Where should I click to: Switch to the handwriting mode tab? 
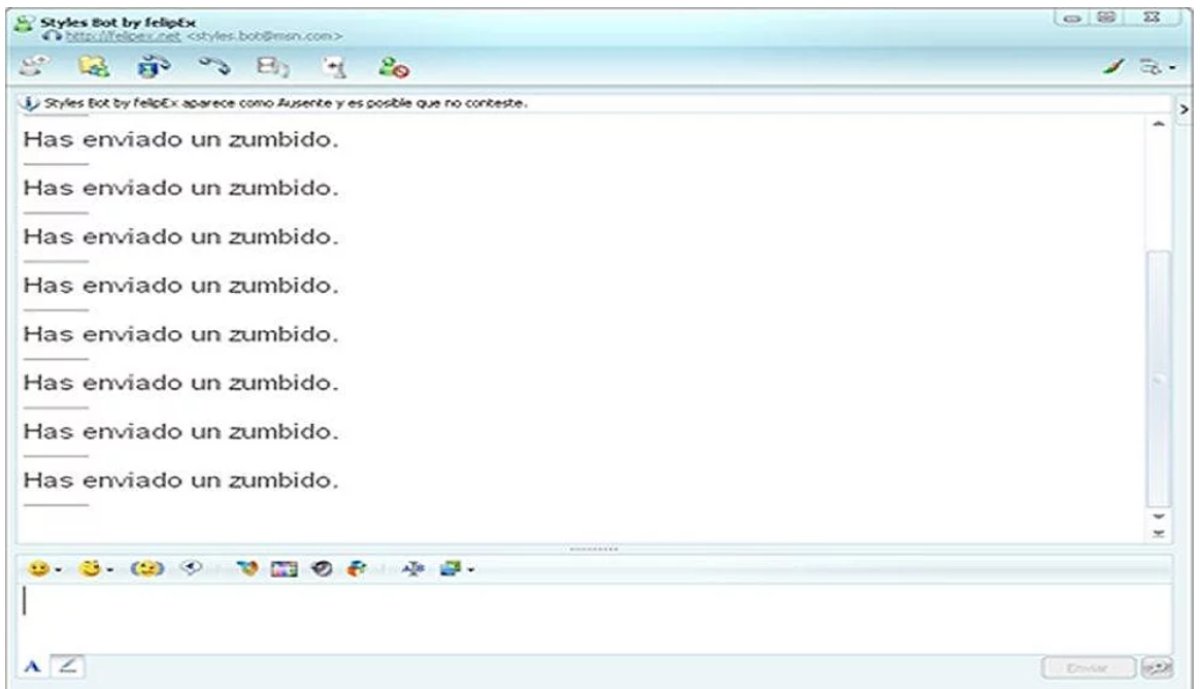tap(66, 666)
